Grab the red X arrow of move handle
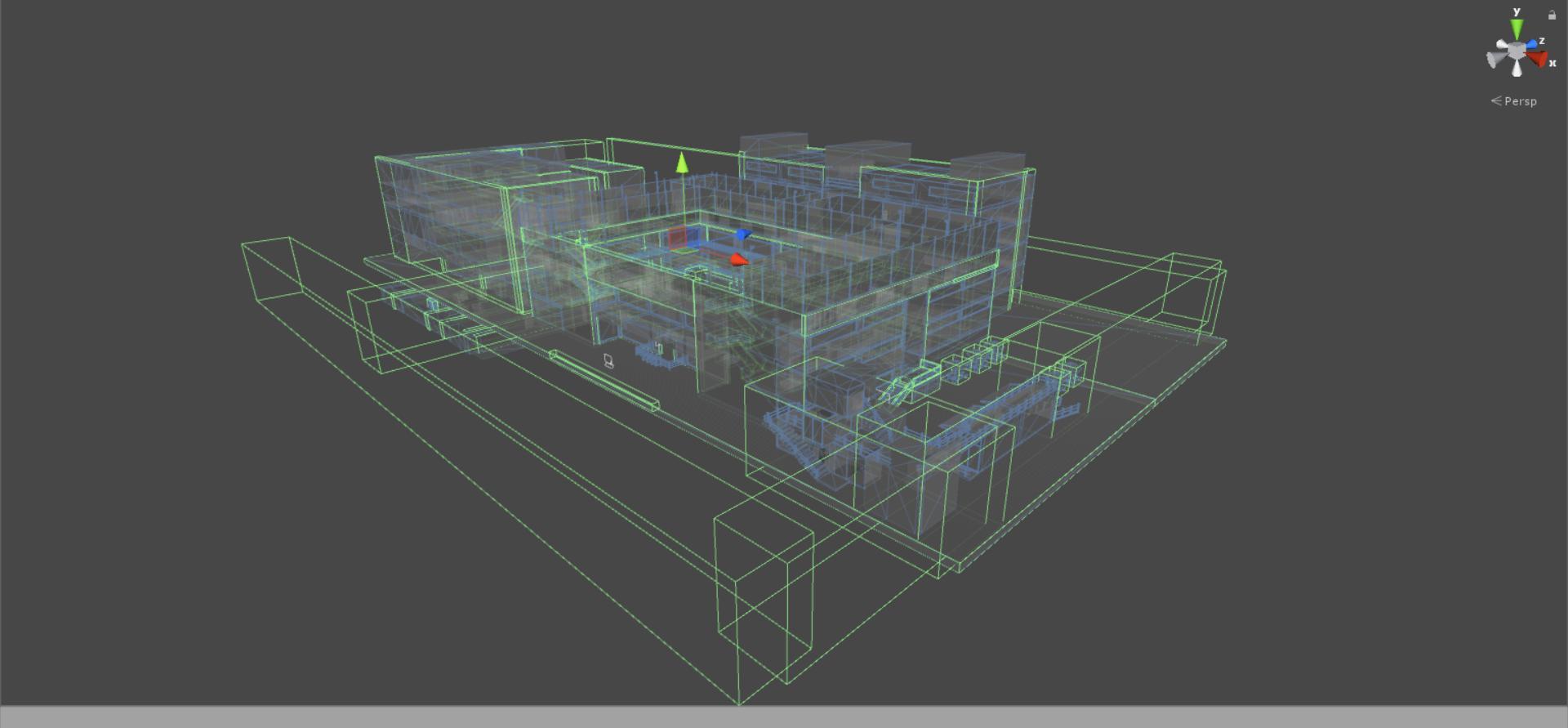Image resolution: width=1568 pixels, height=728 pixels. (738, 260)
